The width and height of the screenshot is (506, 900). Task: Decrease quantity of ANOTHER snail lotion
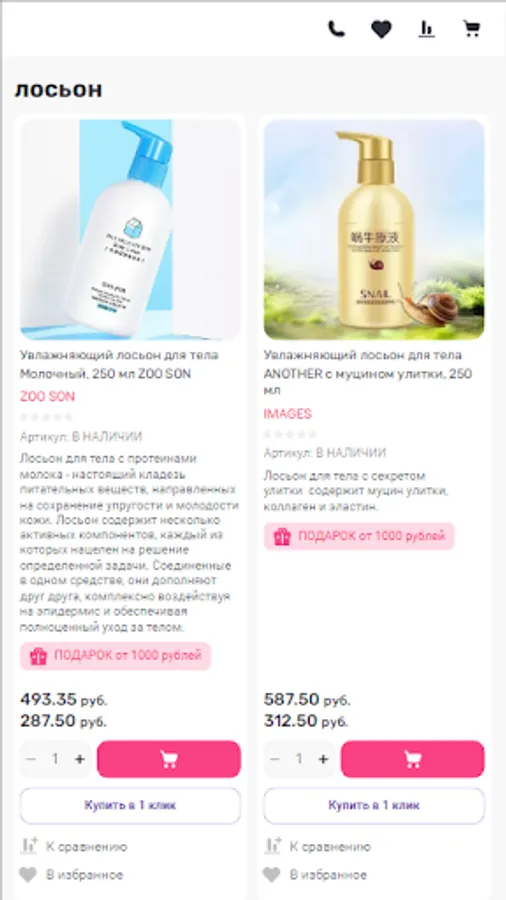coord(275,759)
